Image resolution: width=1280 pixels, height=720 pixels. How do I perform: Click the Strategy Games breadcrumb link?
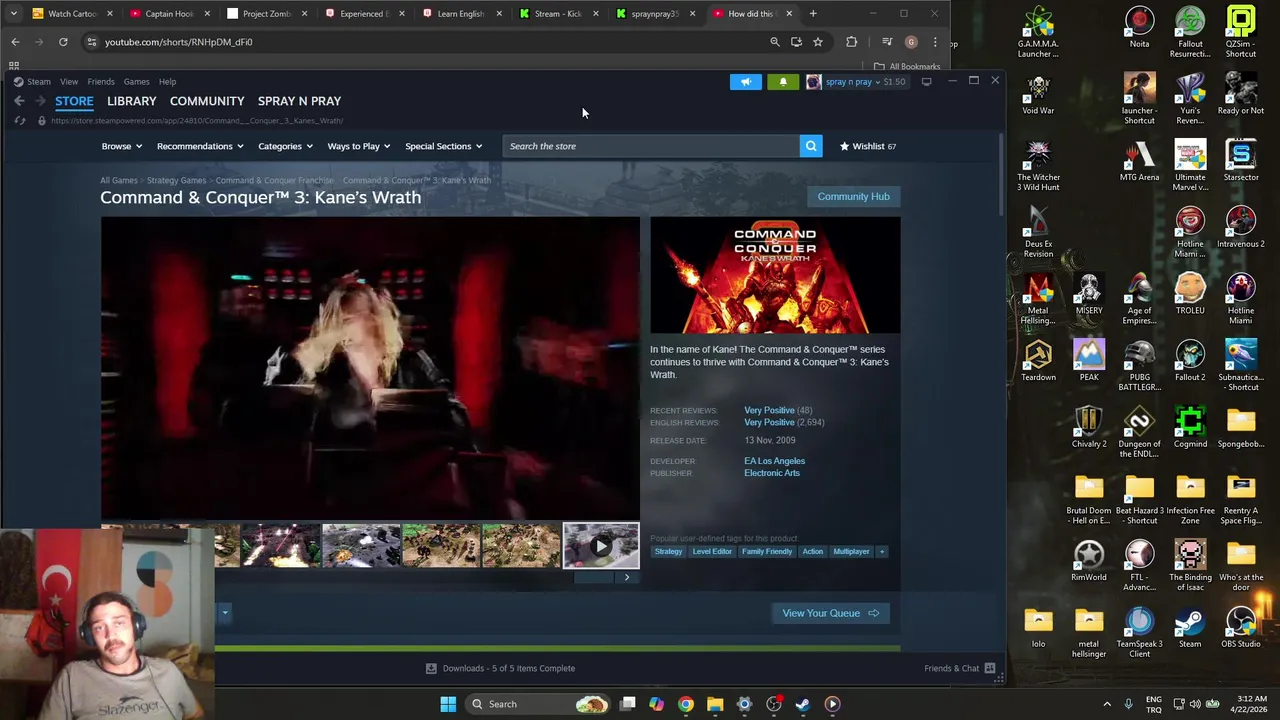[176, 181]
